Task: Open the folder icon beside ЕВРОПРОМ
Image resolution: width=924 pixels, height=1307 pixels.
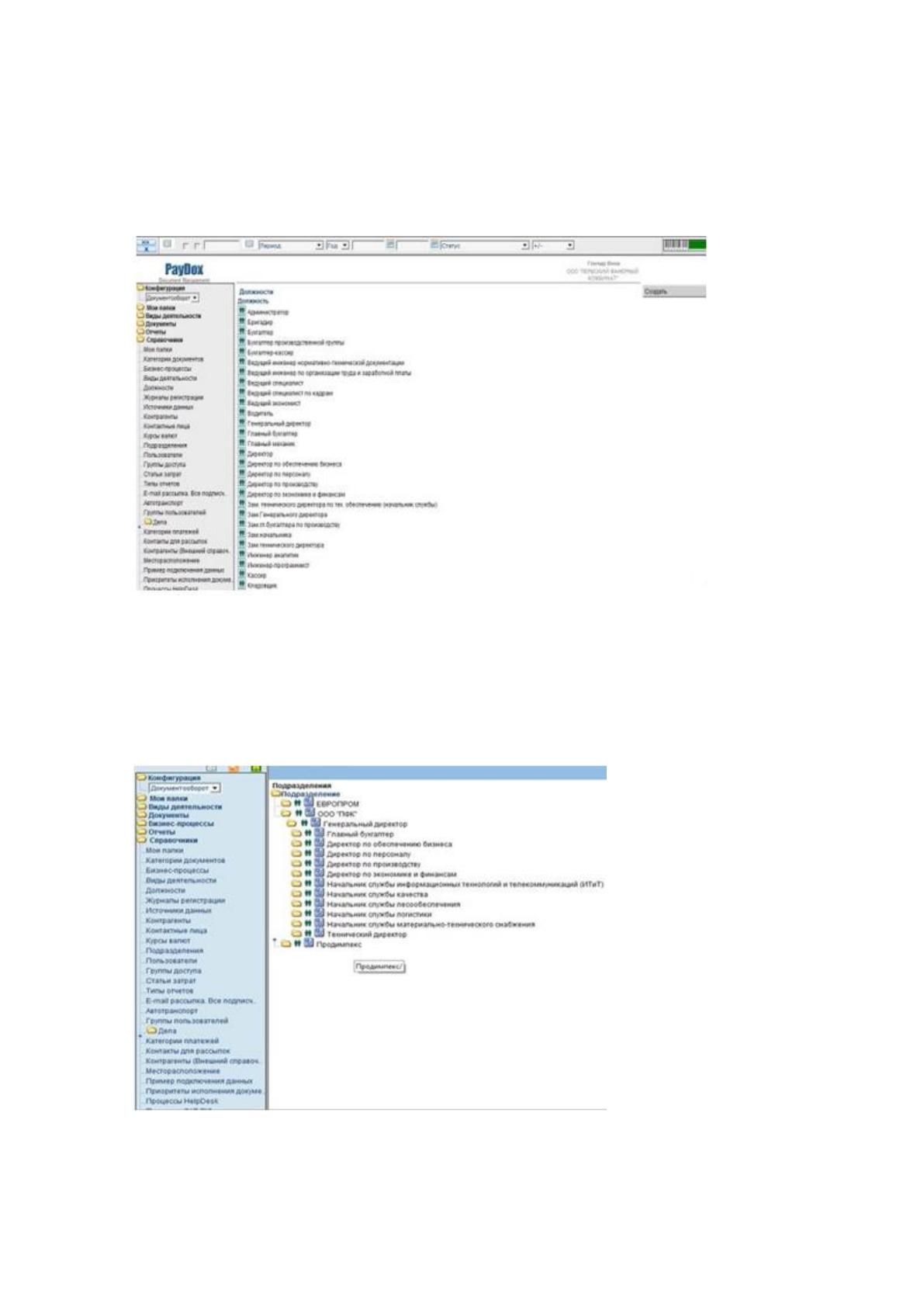Action: click(x=287, y=804)
